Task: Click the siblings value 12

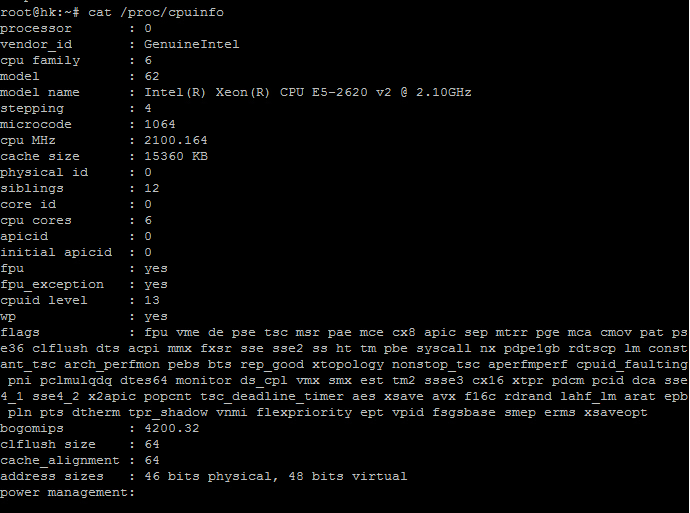Action: [x=152, y=188]
